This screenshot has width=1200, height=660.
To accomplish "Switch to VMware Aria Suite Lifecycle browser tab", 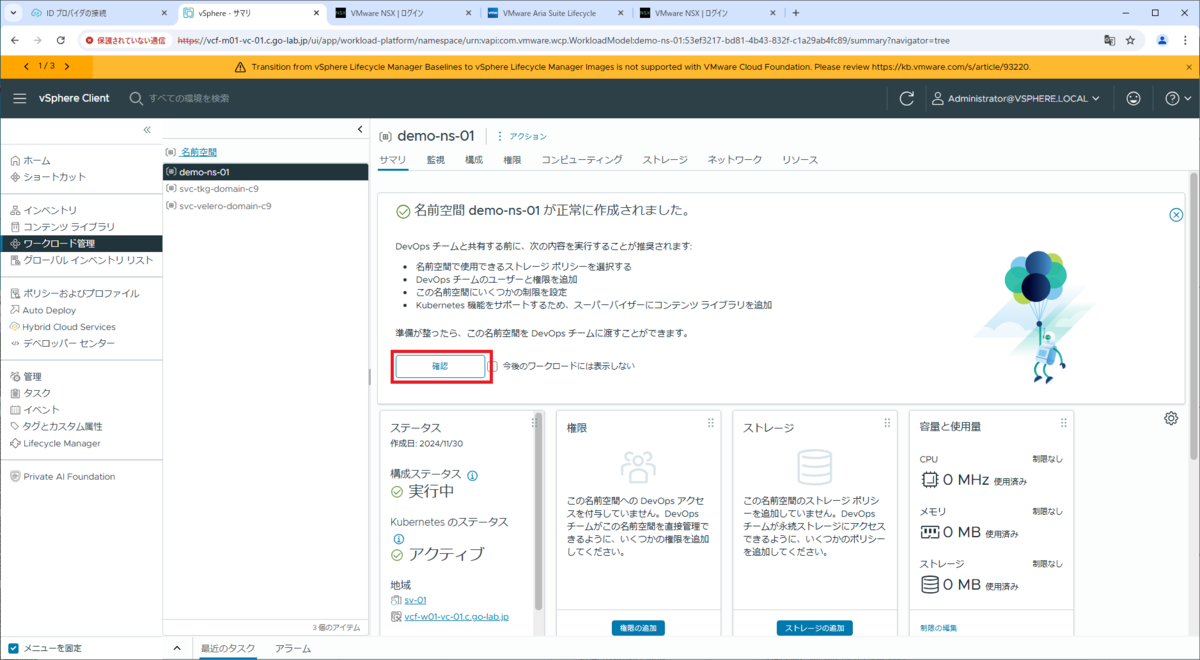I will (554, 13).
